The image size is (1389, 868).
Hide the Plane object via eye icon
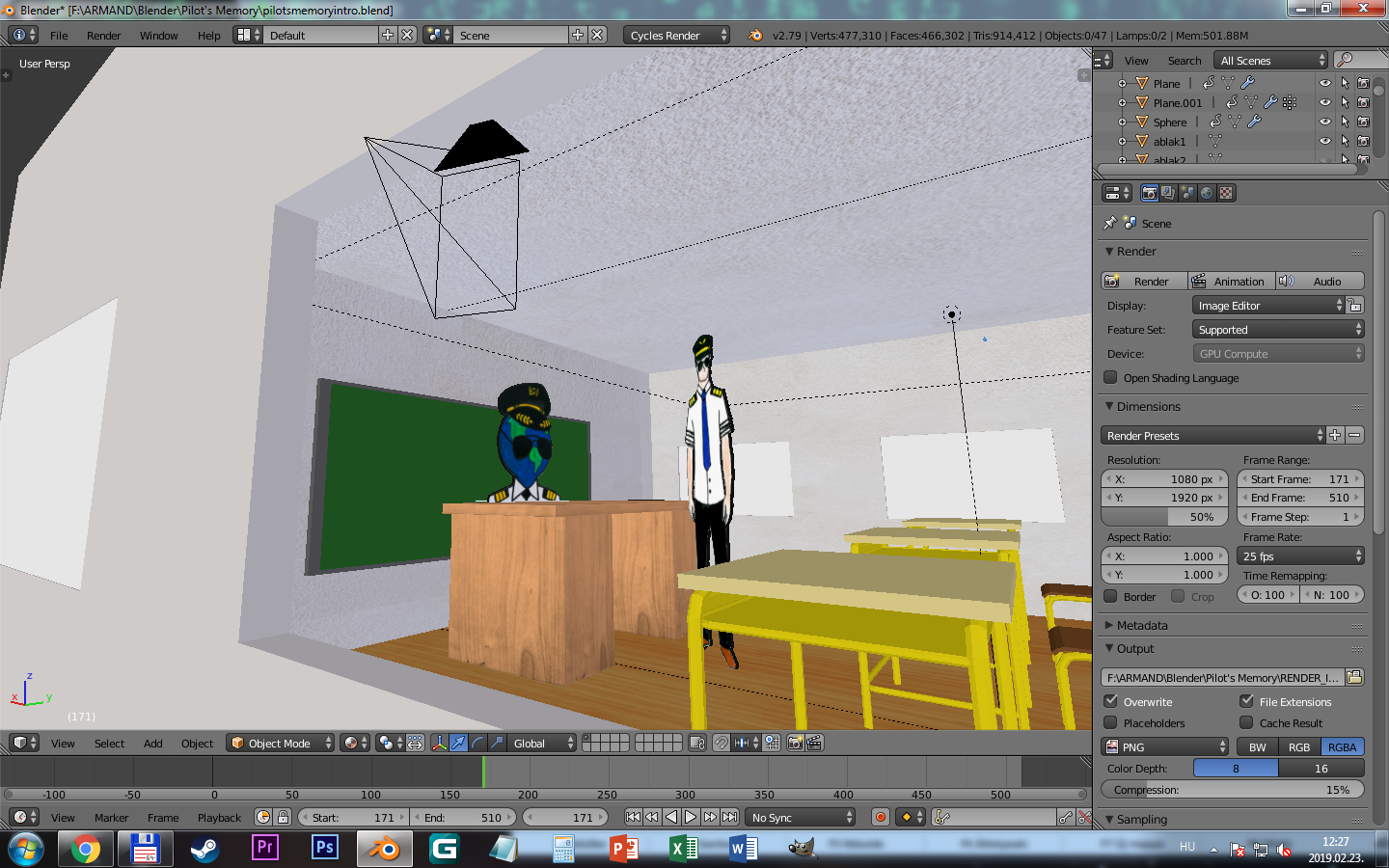(x=1325, y=83)
